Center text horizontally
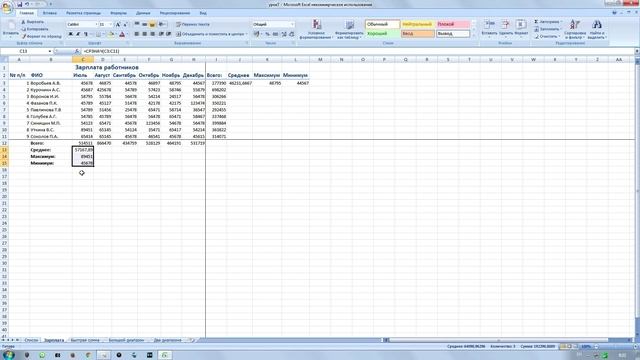The height and width of the screenshot is (360, 640). (144, 34)
